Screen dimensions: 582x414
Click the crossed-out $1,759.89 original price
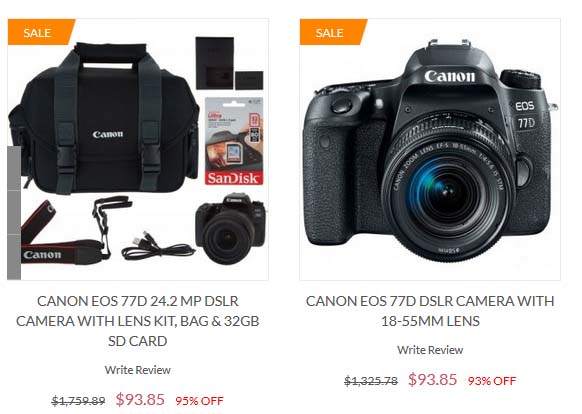pos(78,401)
